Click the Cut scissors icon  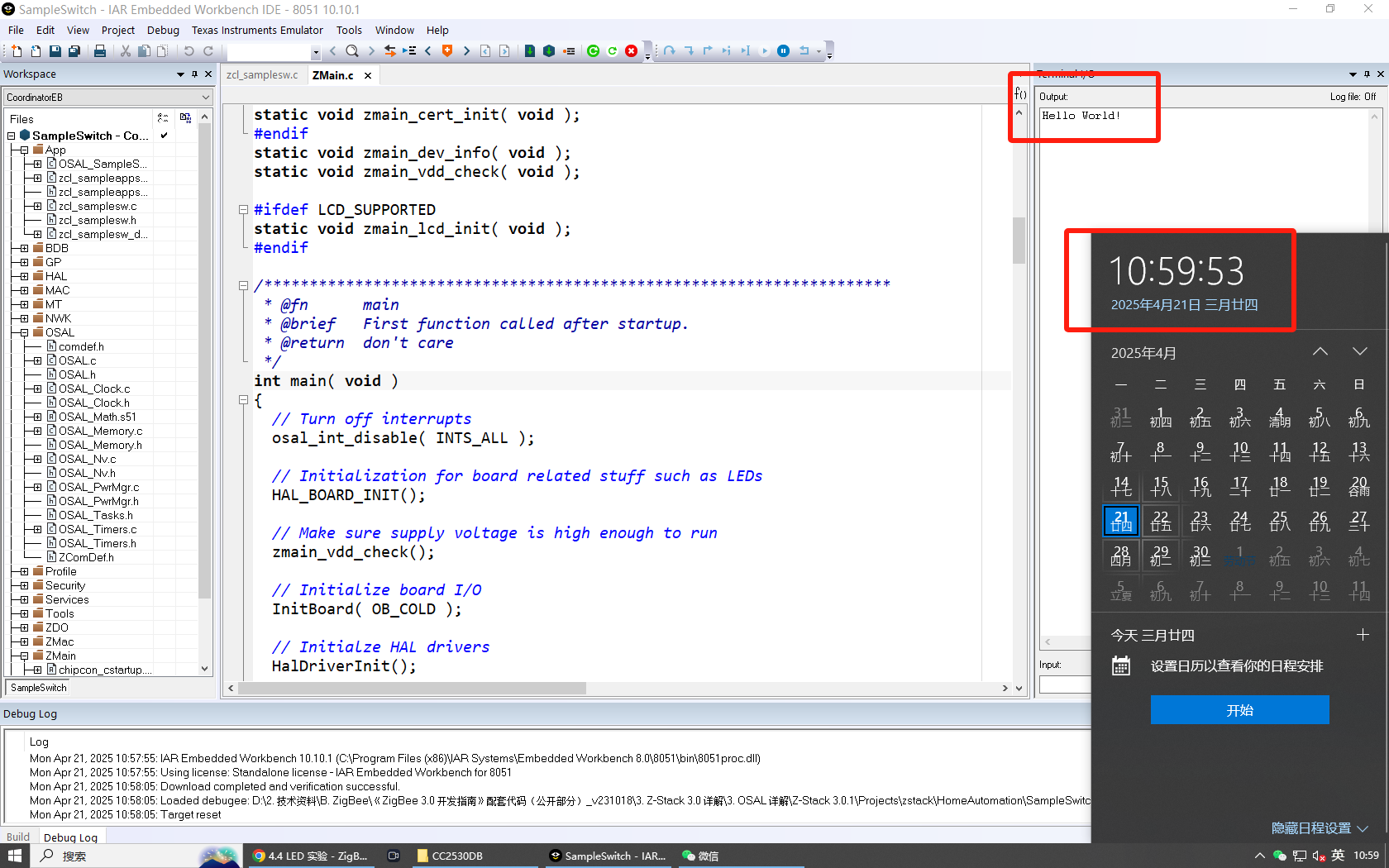(126, 51)
